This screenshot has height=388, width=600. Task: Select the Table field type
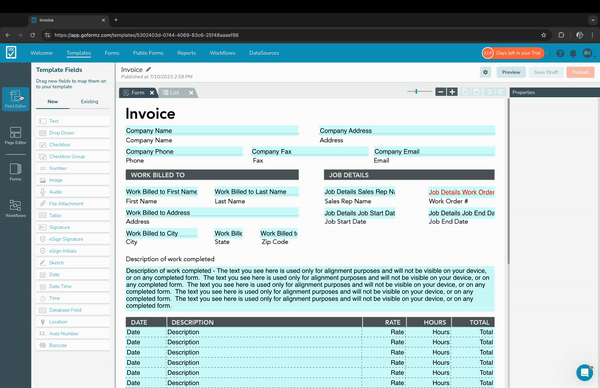coord(73,215)
